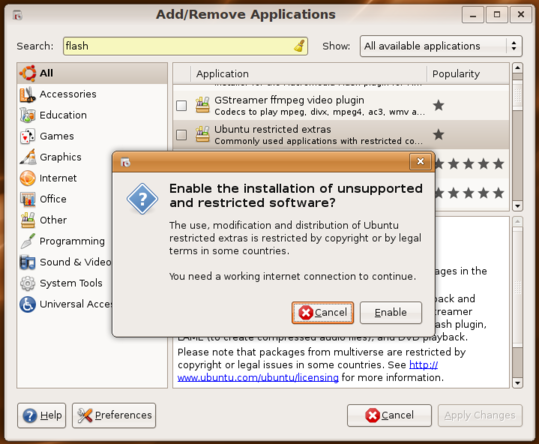Image resolution: width=539 pixels, height=444 pixels.
Task: Click the Apply Changes button
Action: click(480, 415)
